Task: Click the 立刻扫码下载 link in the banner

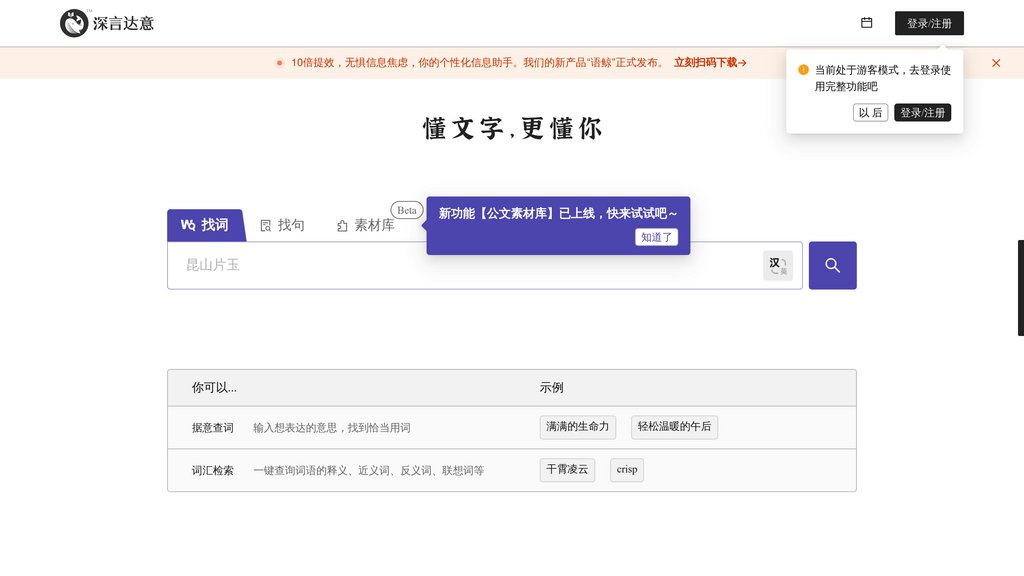Action: pos(705,61)
